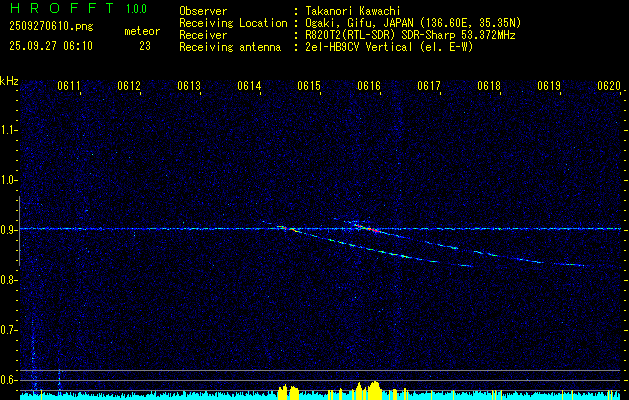Select the file name 2509270610.png
The image size is (629, 400).
[51, 27]
